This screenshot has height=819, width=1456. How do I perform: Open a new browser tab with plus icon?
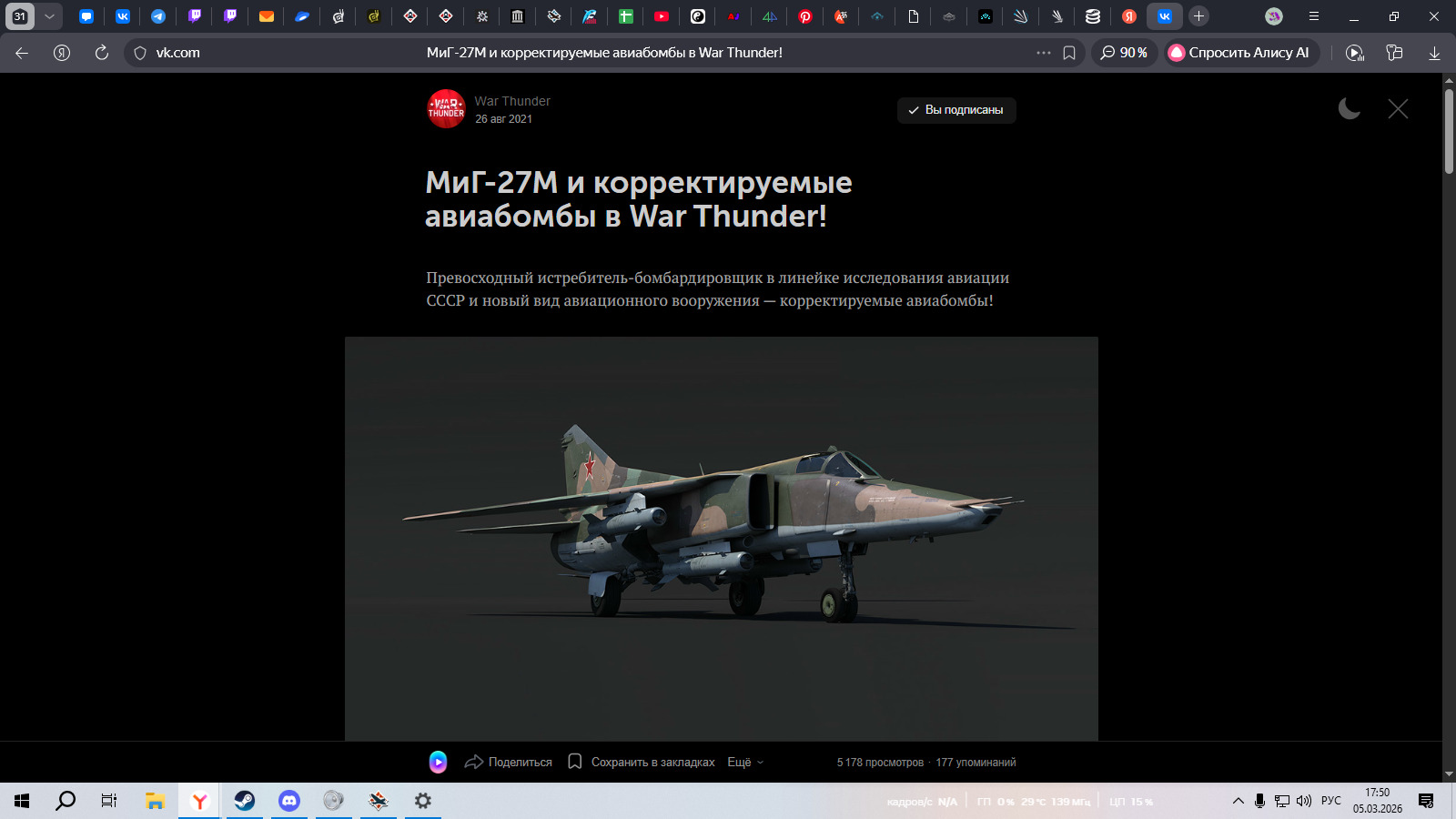coord(1198,16)
